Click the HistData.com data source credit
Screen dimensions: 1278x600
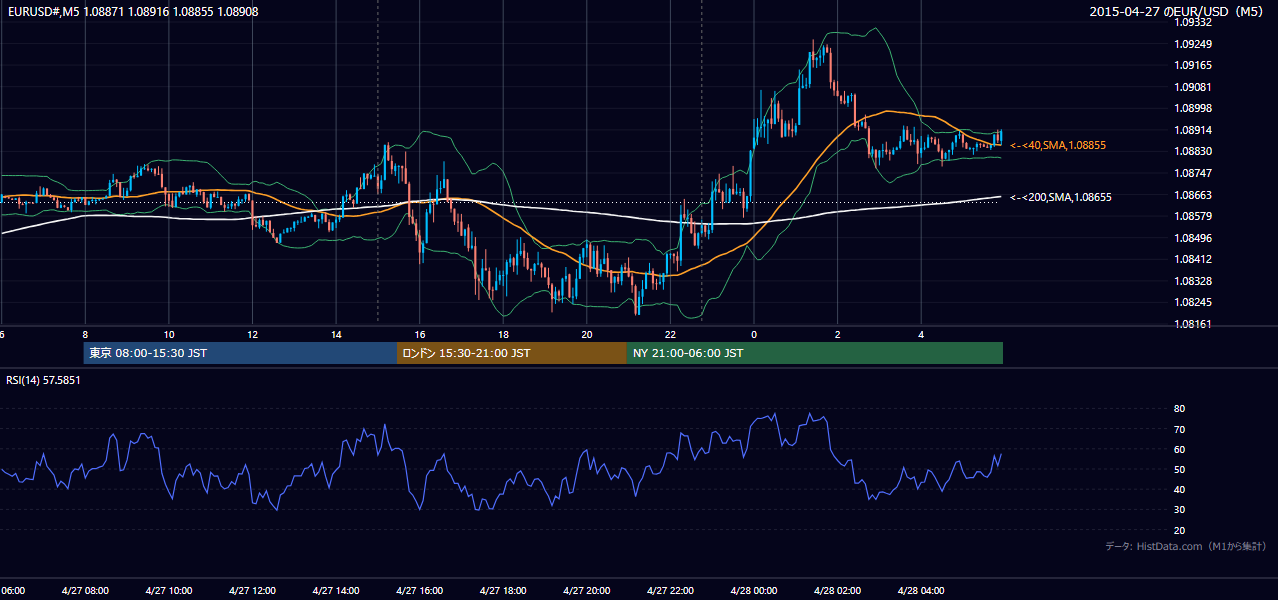[x=1186, y=546]
